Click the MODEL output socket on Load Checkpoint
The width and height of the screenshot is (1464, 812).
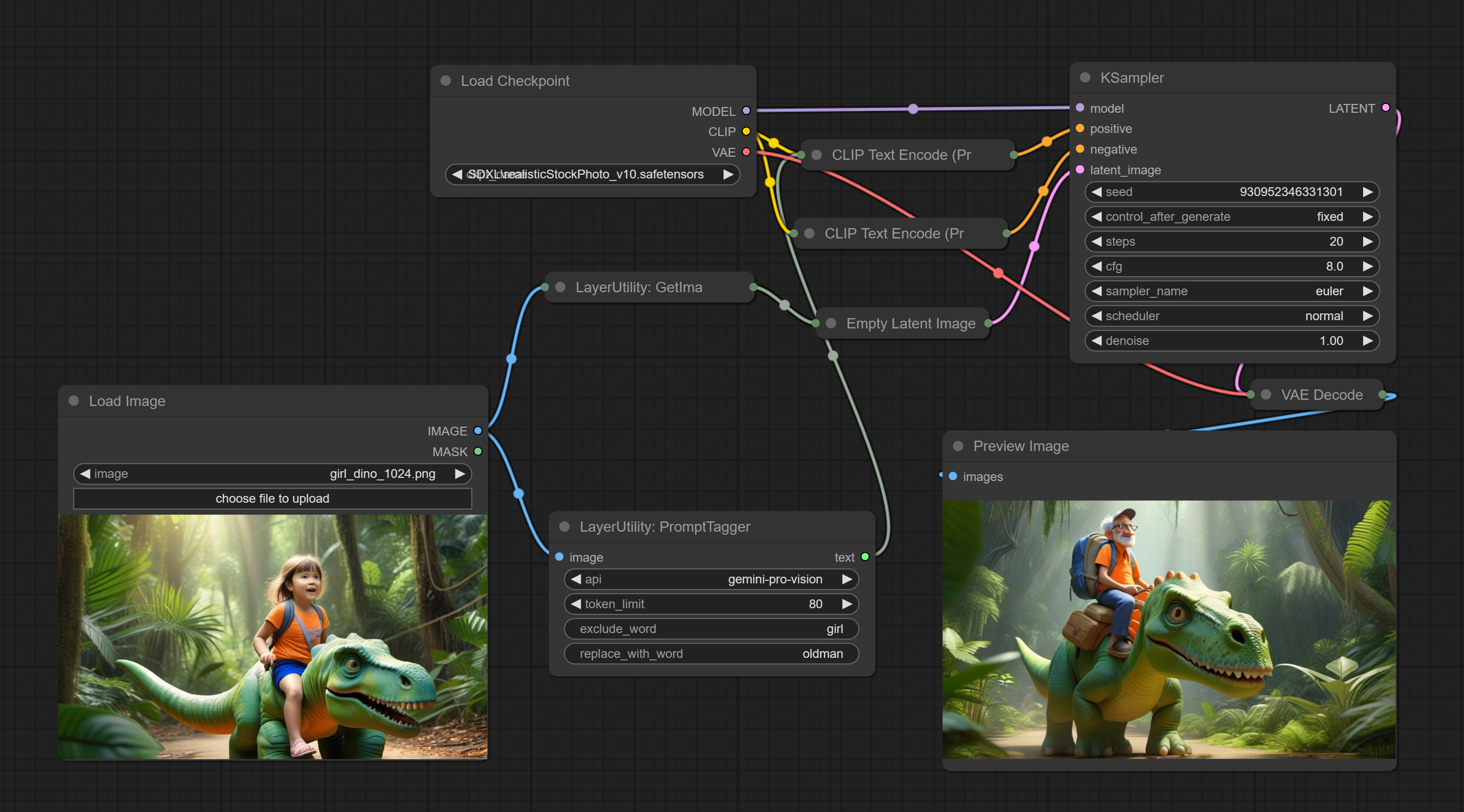pyautogui.click(x=746, y=111)
